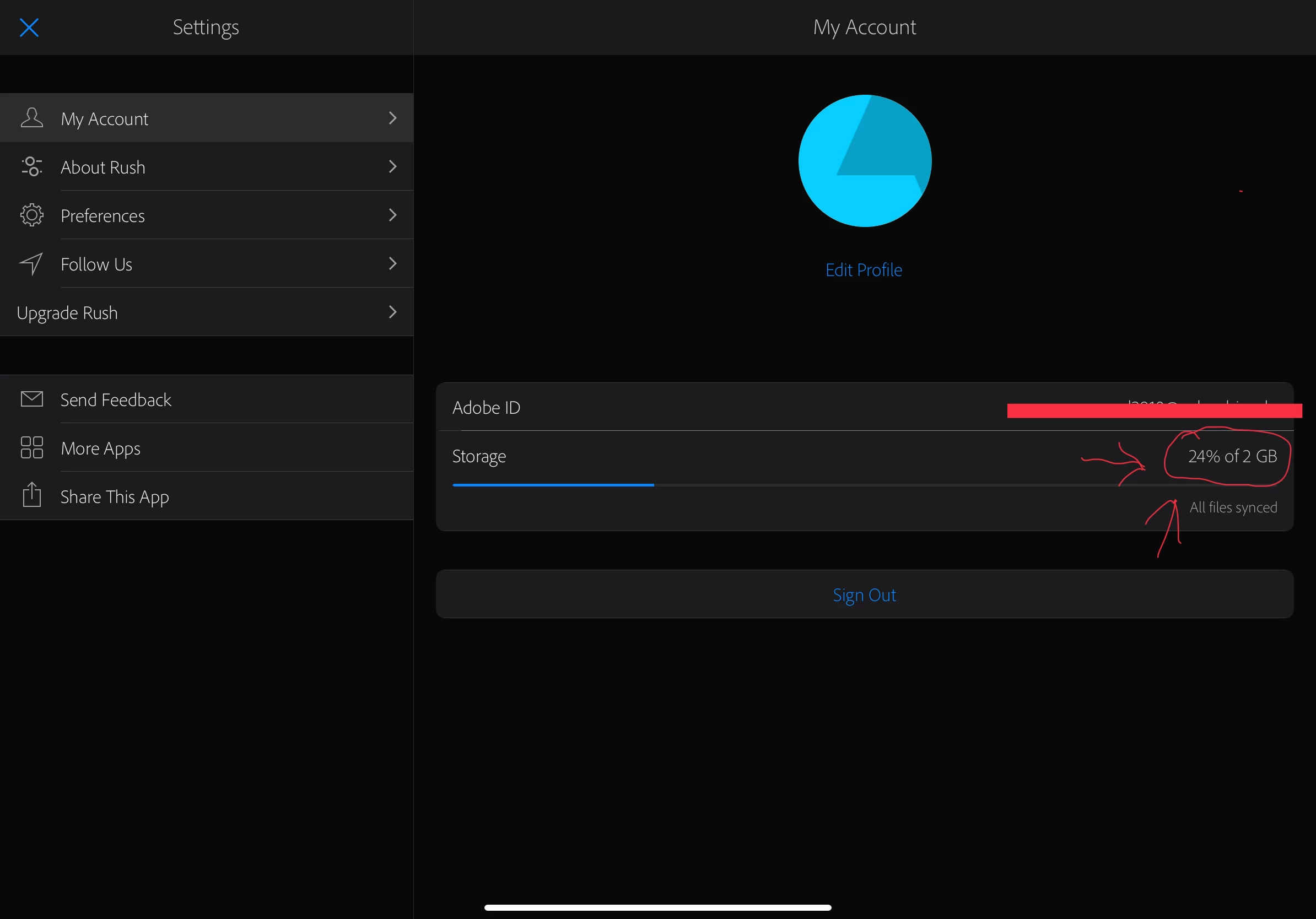Expand the About Rush row chevron

tap(392, 167)
